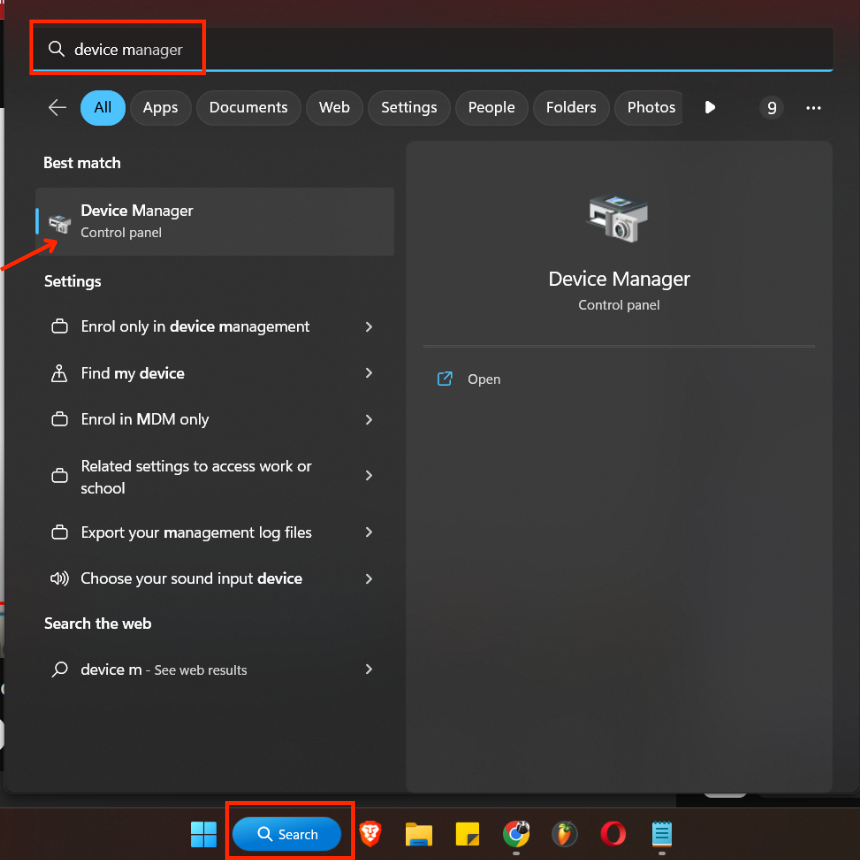This screenshot has width=860, height=860.
Task: Click the Open external-link icon
Action: [x=444, y=379]
